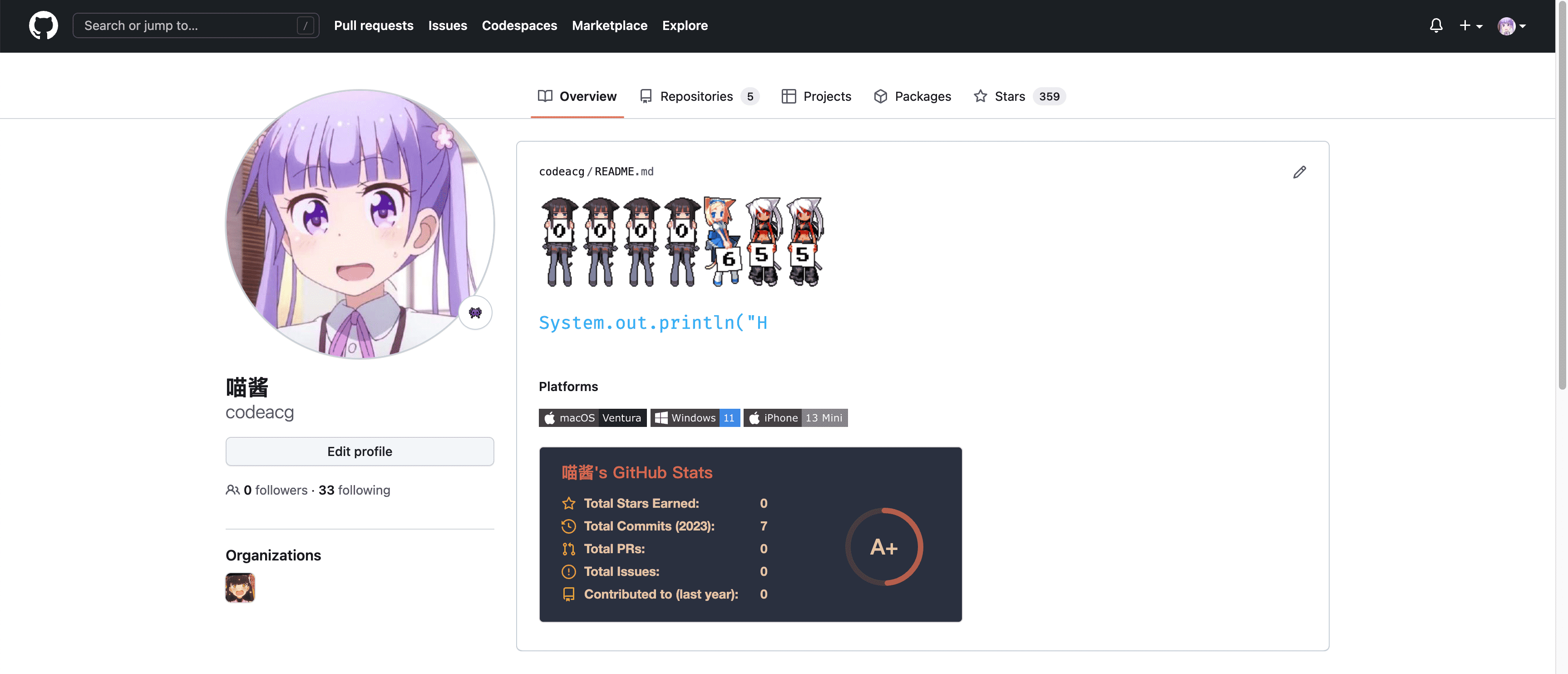Click the Windows 11 badge

[x=695, y=418]
